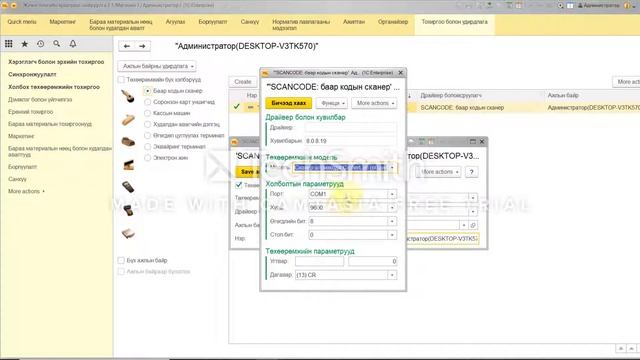Open Ерөнхий тохиргоо sidebar link
This screenshot has width=640, height=360.
pyautogui.click(x=31, y=111)
